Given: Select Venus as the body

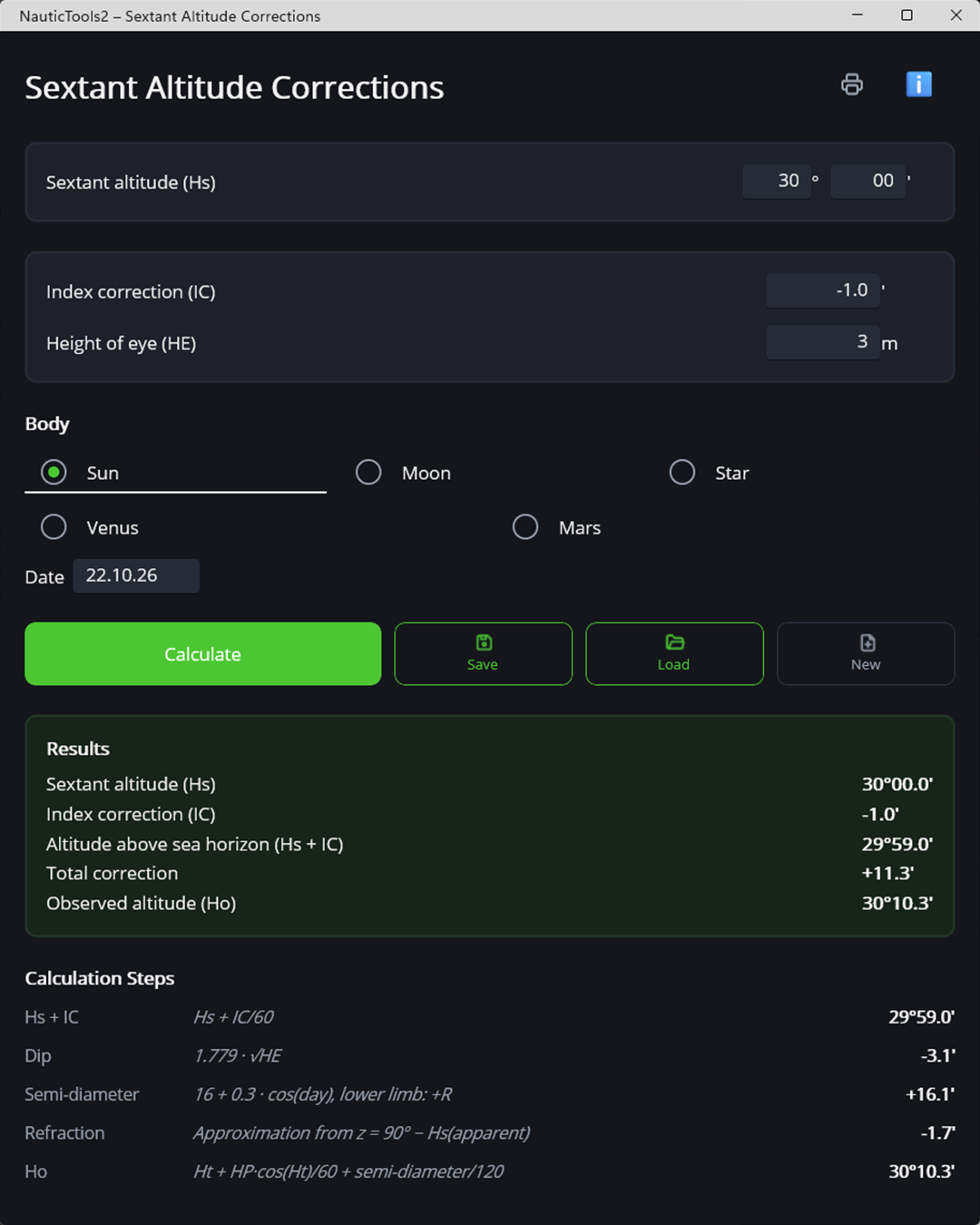Looking at the screenshot, I should [54, 527].
